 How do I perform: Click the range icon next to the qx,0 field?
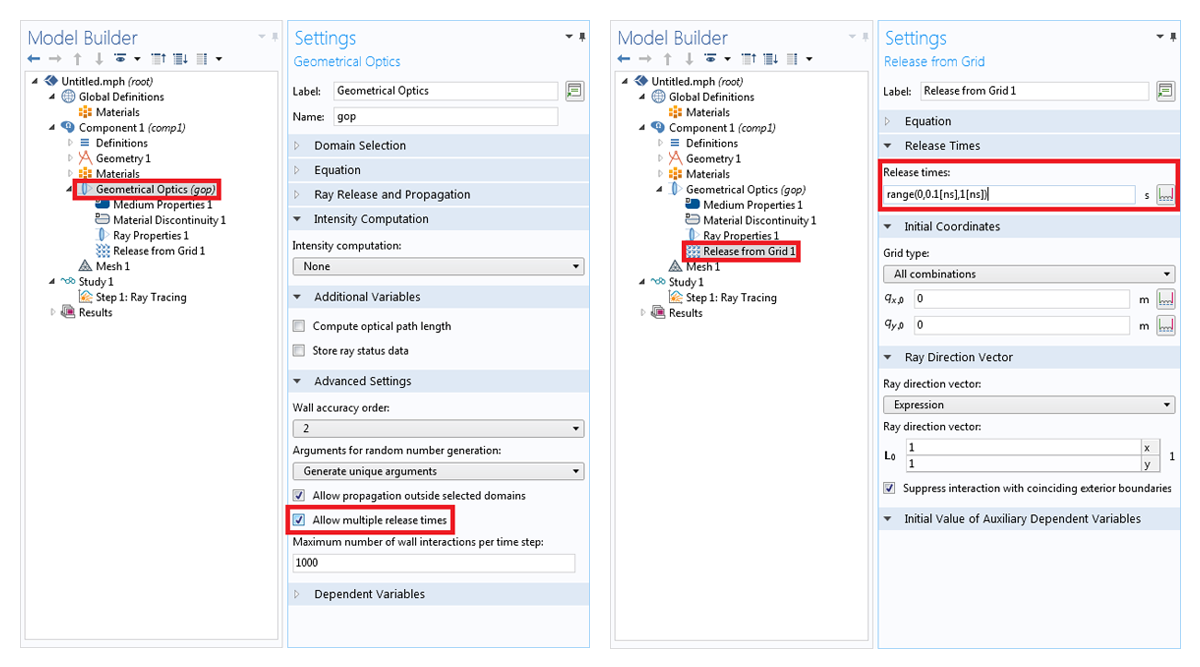click(1165, 299)
